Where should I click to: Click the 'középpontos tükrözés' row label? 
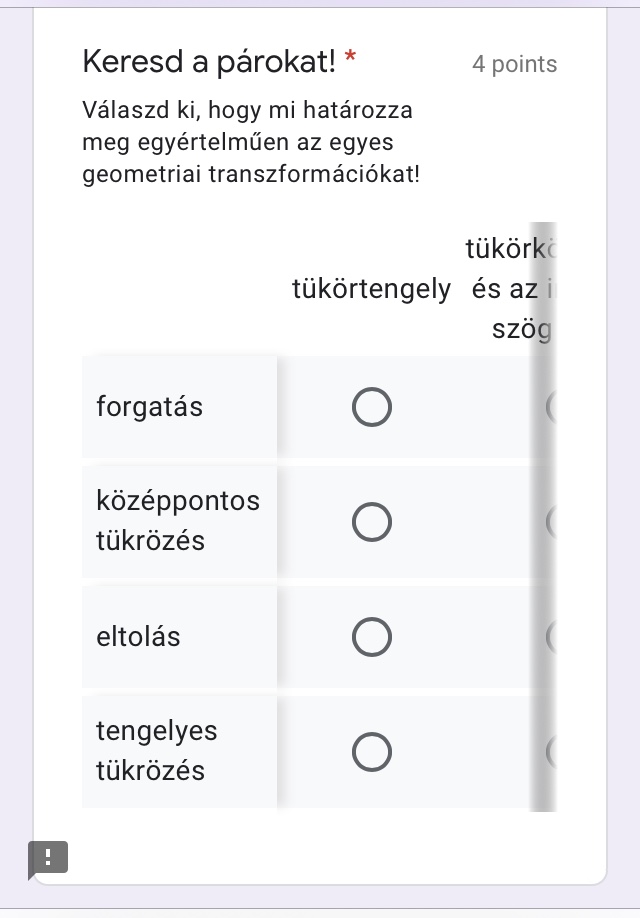click(x=177, y=521)
